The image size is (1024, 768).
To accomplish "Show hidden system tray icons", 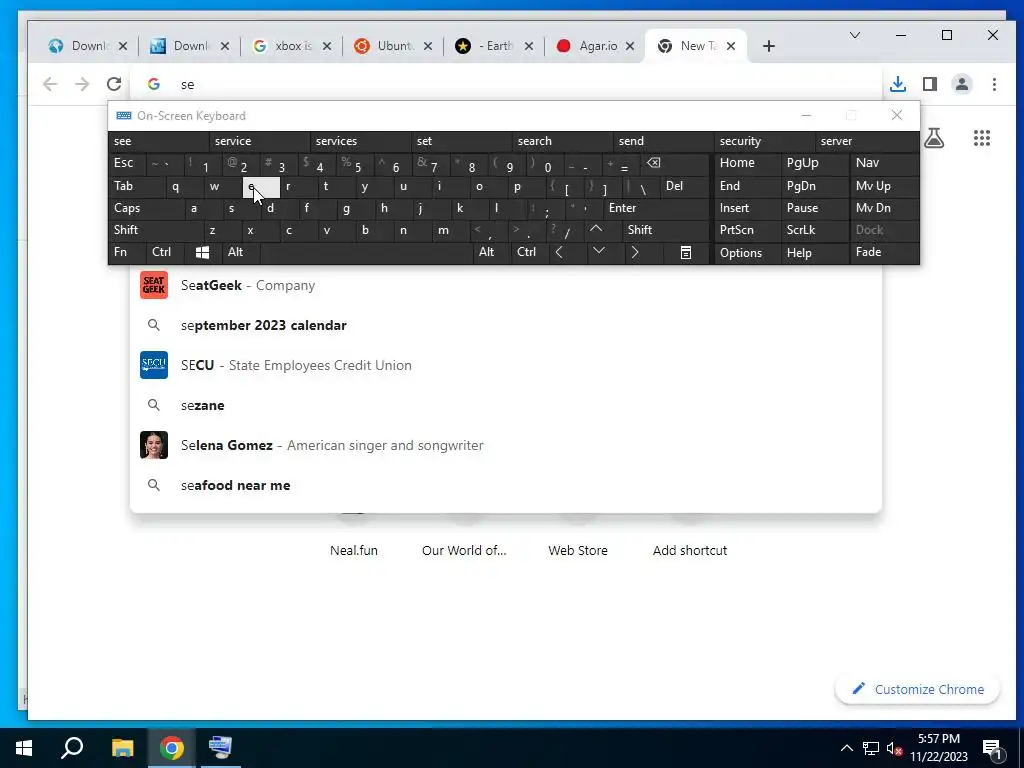I will point(846,748).
